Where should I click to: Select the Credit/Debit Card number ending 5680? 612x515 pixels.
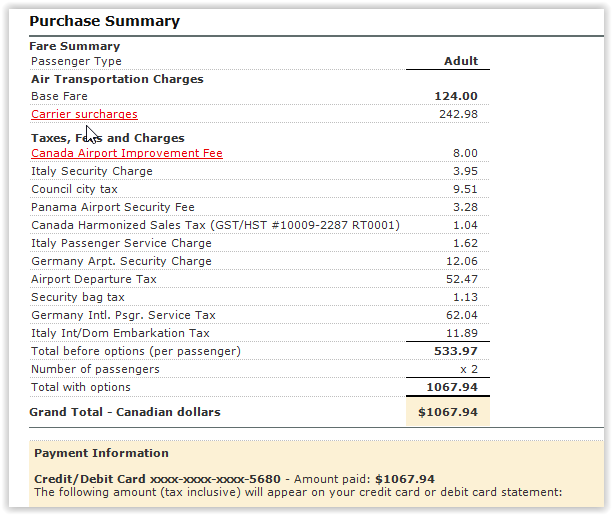click(x=157, y=479)
